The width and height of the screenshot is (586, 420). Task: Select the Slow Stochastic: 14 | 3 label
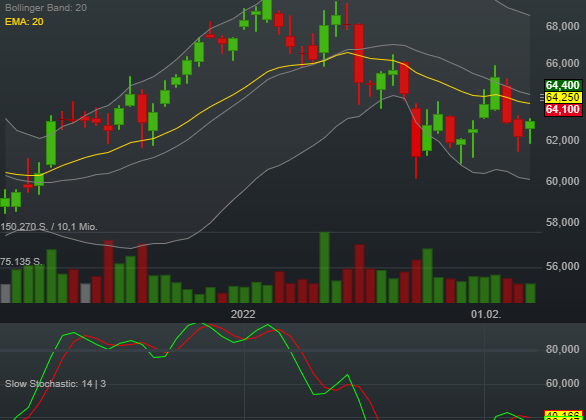click(x=55, y=384)
